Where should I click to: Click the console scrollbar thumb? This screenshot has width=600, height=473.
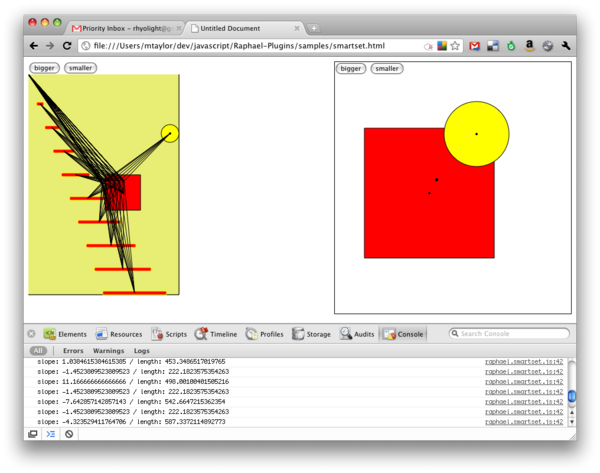click(572, 396)
